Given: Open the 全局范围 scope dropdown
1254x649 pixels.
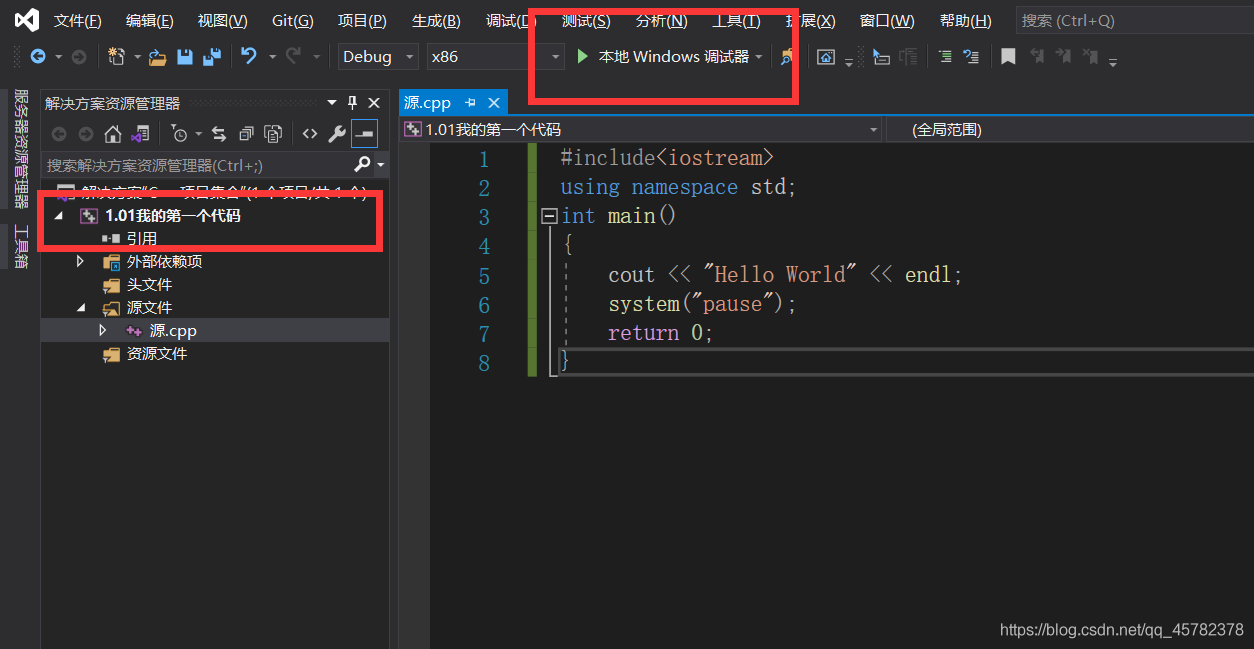Looking at the screenshot, I should pyautogui.click(x=1069, y=130).
